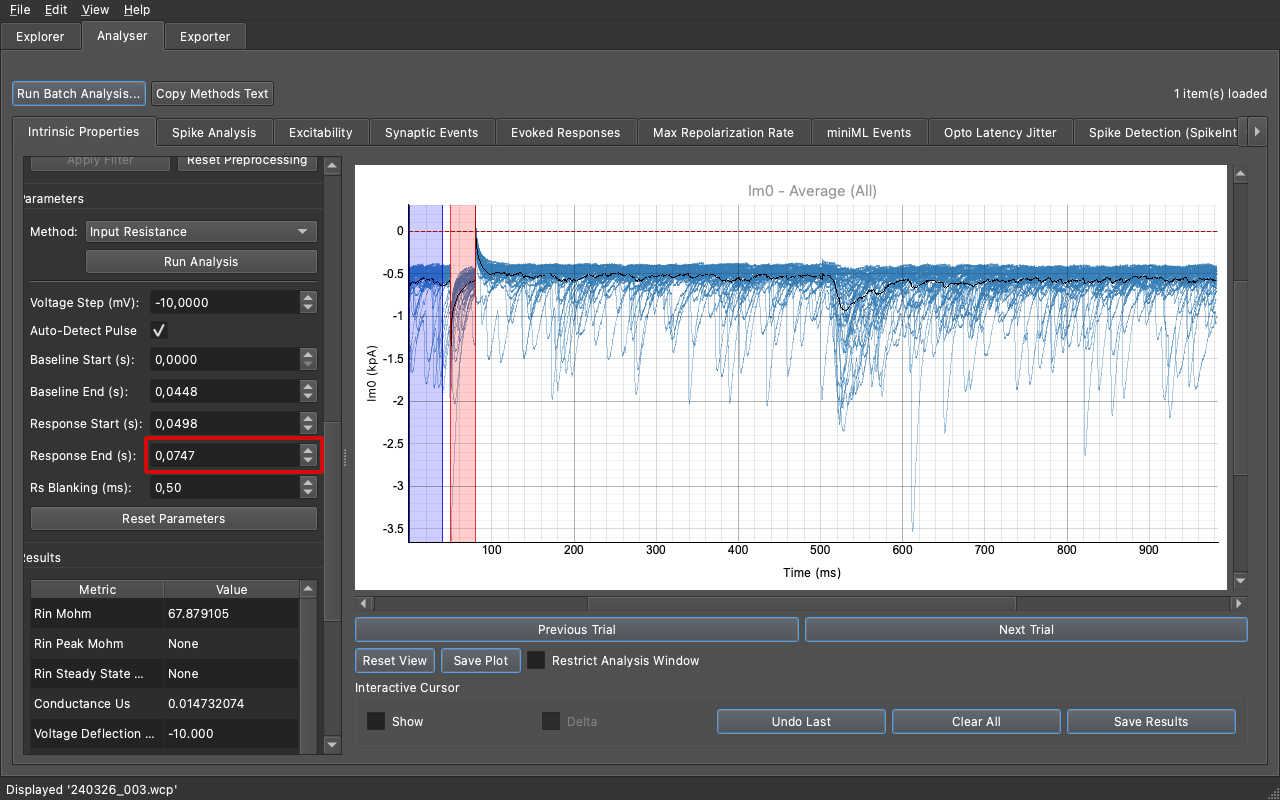1280x800 pixels.
Task: Decrease Rs Blanking value
Action: tap(308, 493)
